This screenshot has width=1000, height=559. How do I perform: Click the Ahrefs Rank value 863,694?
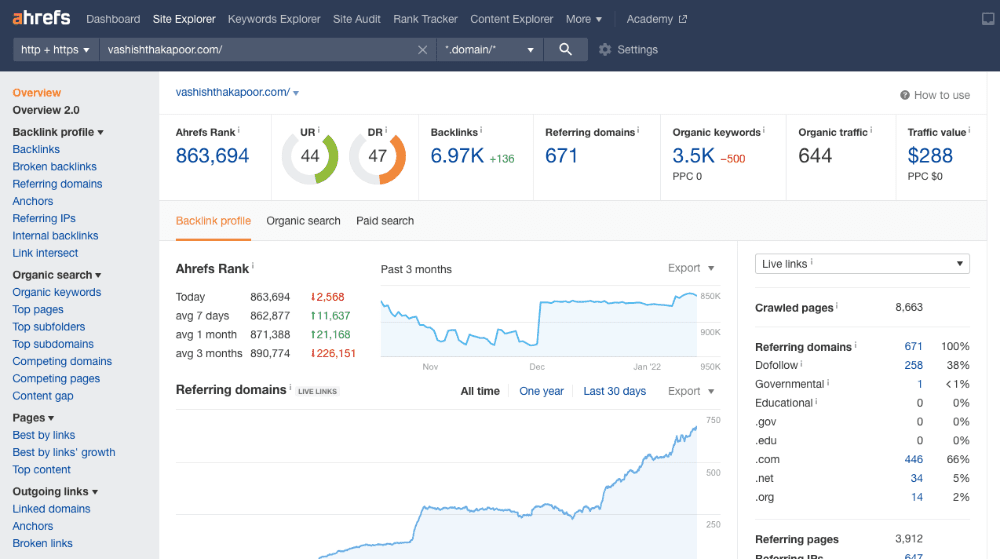tap(212, 156)
